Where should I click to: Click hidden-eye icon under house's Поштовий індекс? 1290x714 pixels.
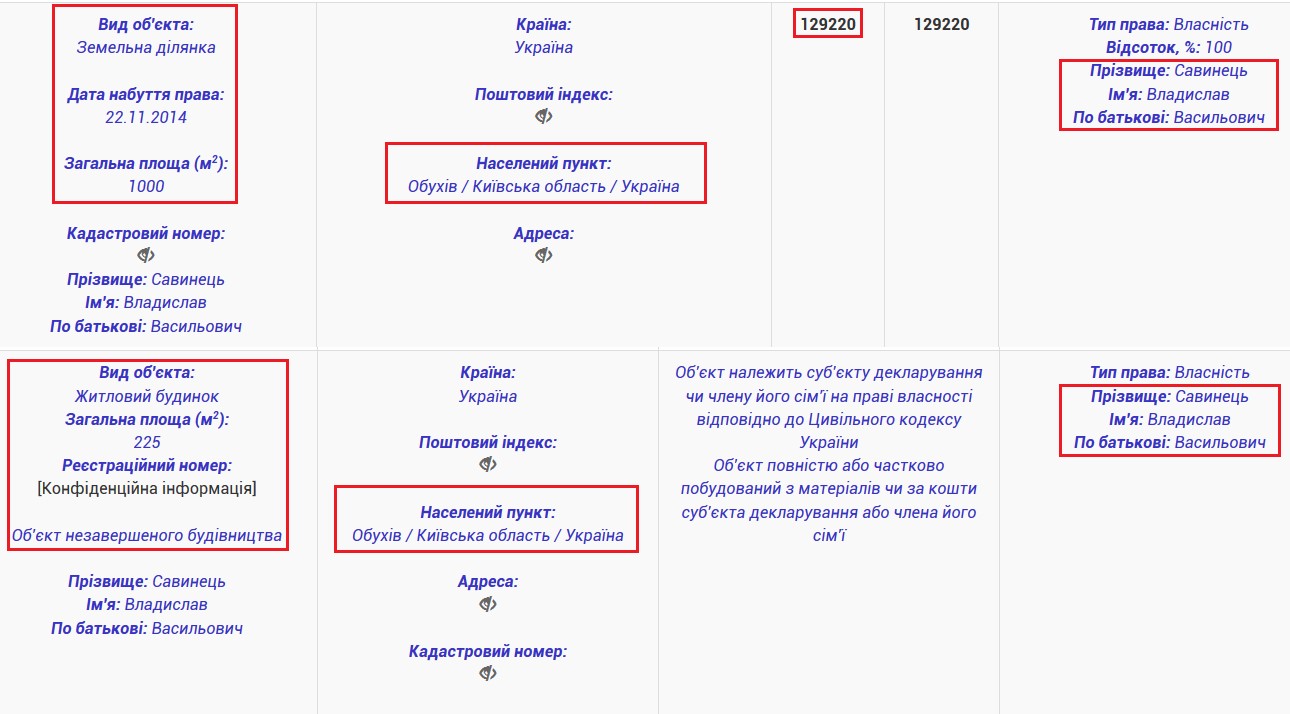pyautogui.click(x=488, y=464)
